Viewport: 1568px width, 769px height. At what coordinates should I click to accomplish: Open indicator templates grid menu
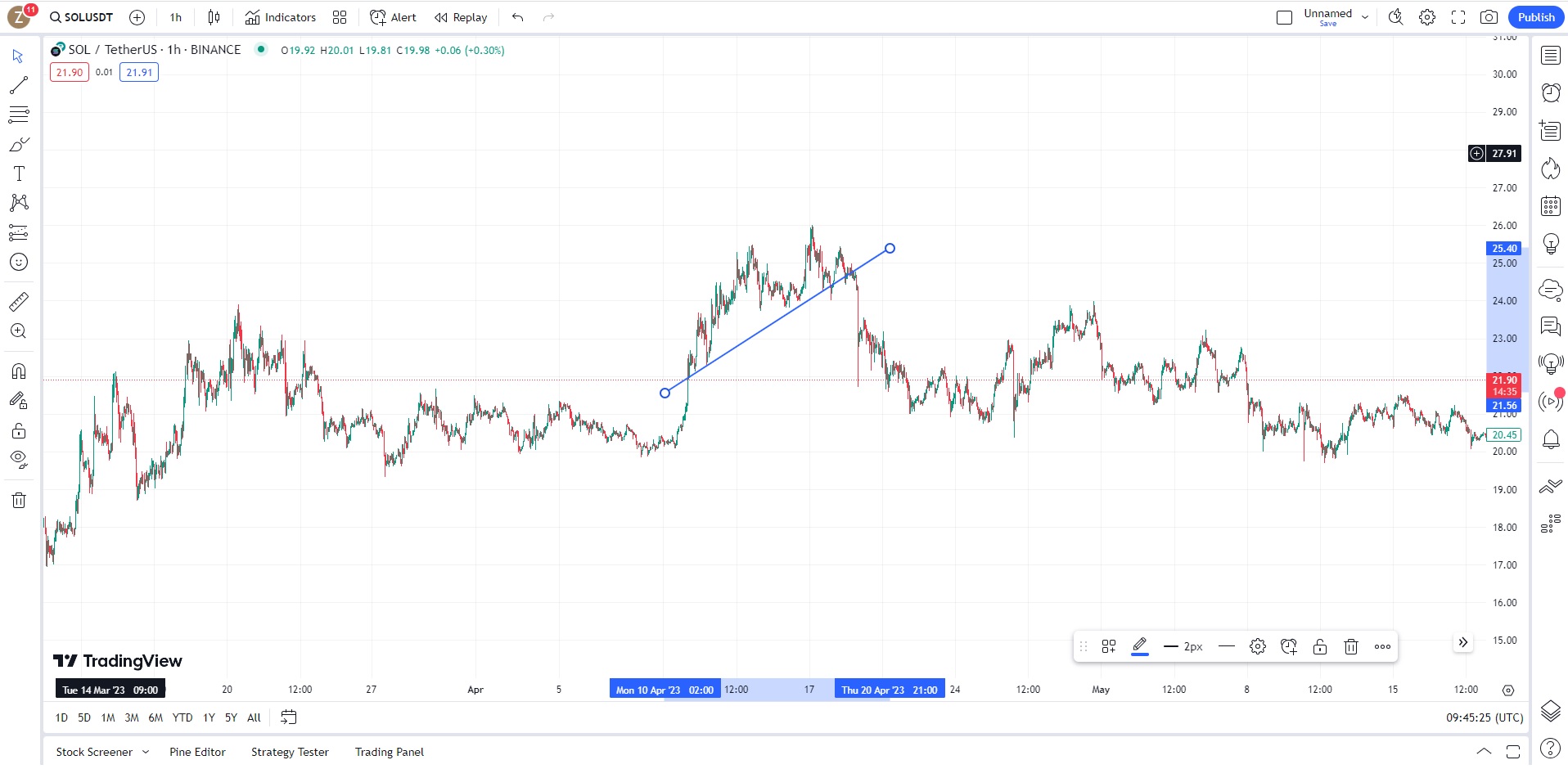point(340,17)
